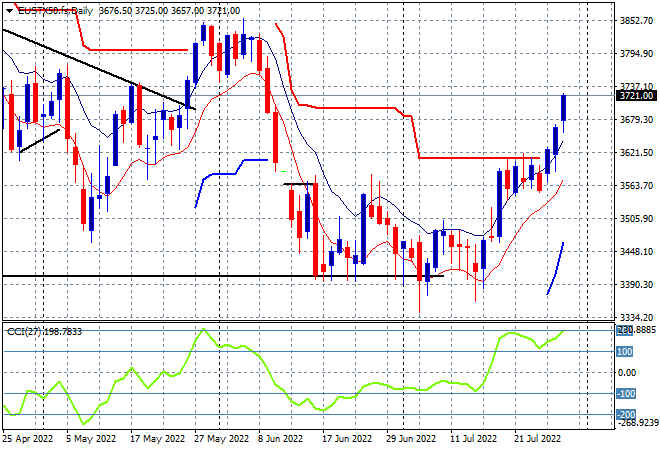
Task: Select the blue trailing line in late July
Action: (x=555, y=269)
